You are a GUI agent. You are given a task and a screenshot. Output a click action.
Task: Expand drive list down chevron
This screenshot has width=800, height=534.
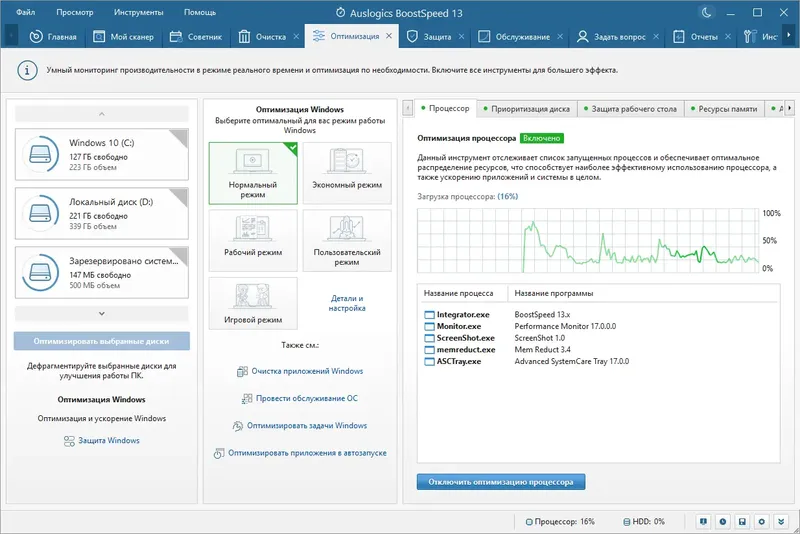point(102,314)
